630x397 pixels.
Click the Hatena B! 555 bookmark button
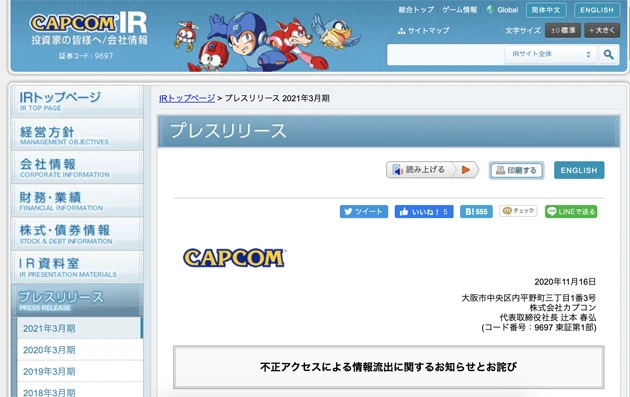pyautogui.click(x=476, y=211)
